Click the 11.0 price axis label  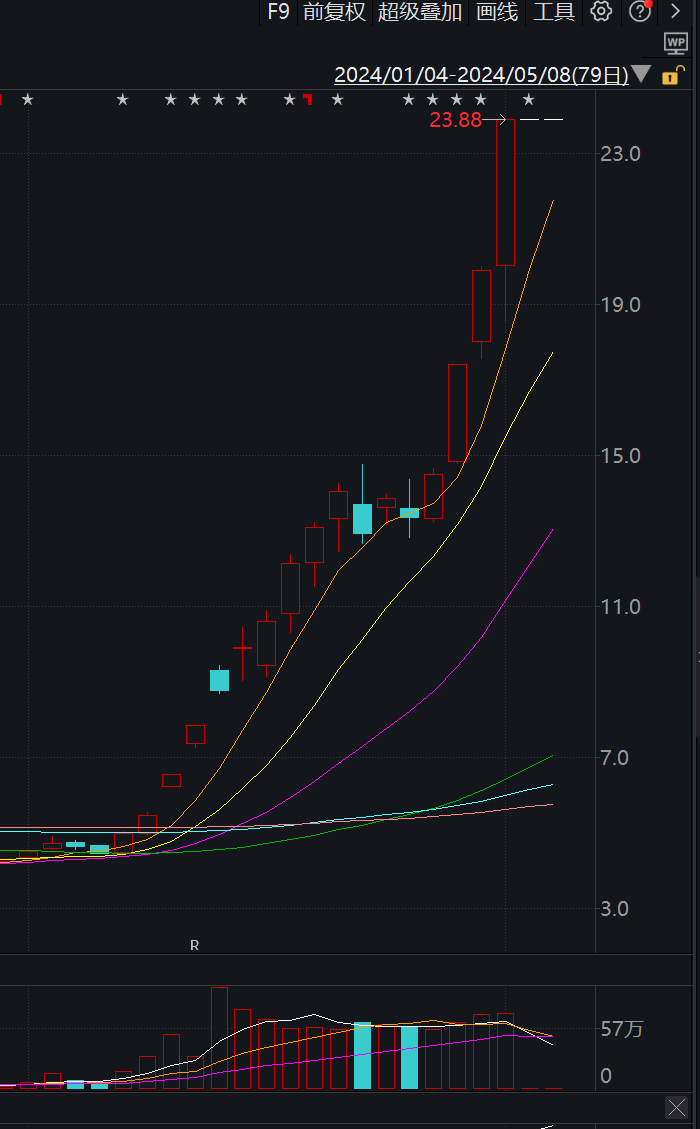[x=621, y=607]
